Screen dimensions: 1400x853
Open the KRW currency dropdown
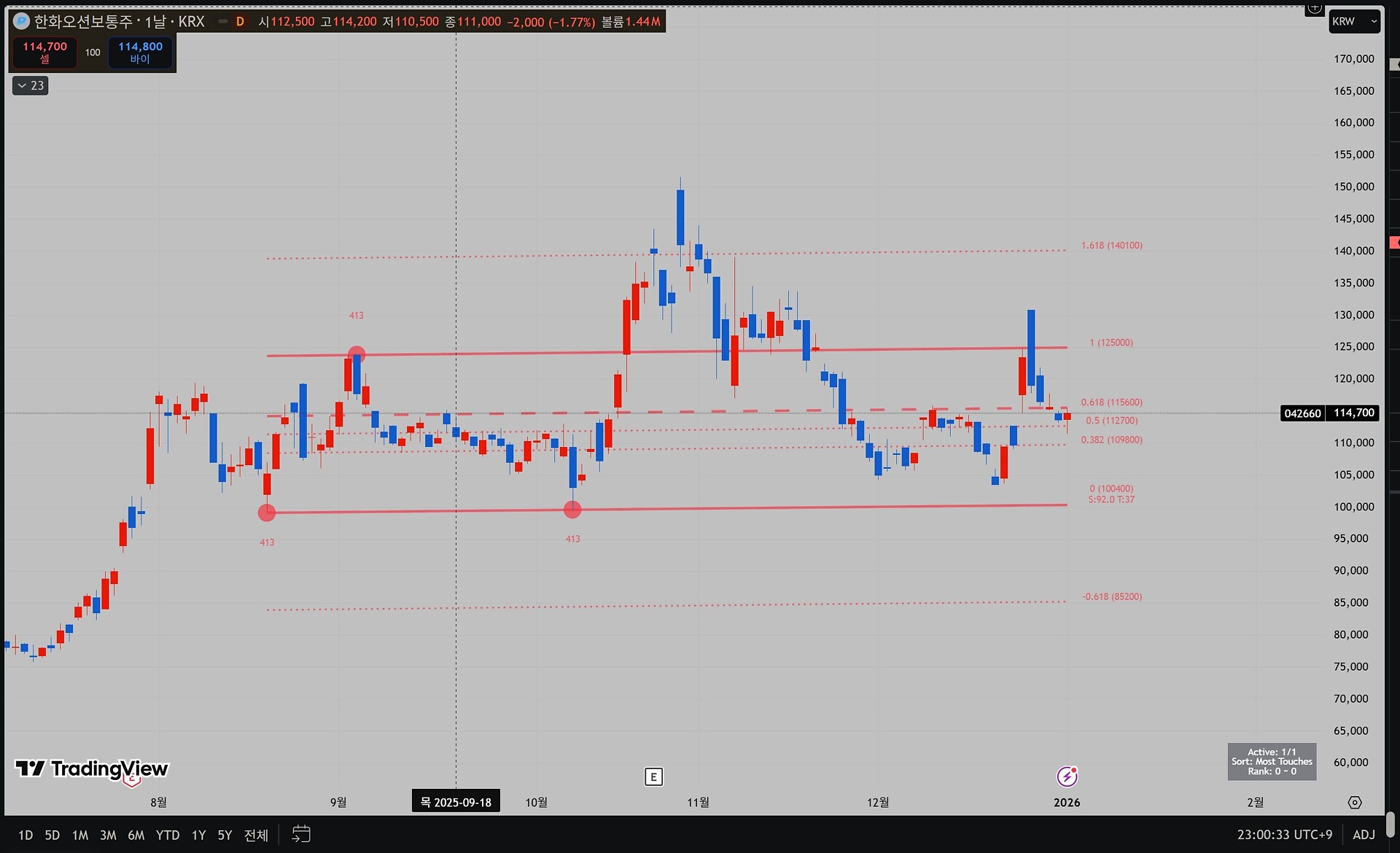(x=1354, y=21)
